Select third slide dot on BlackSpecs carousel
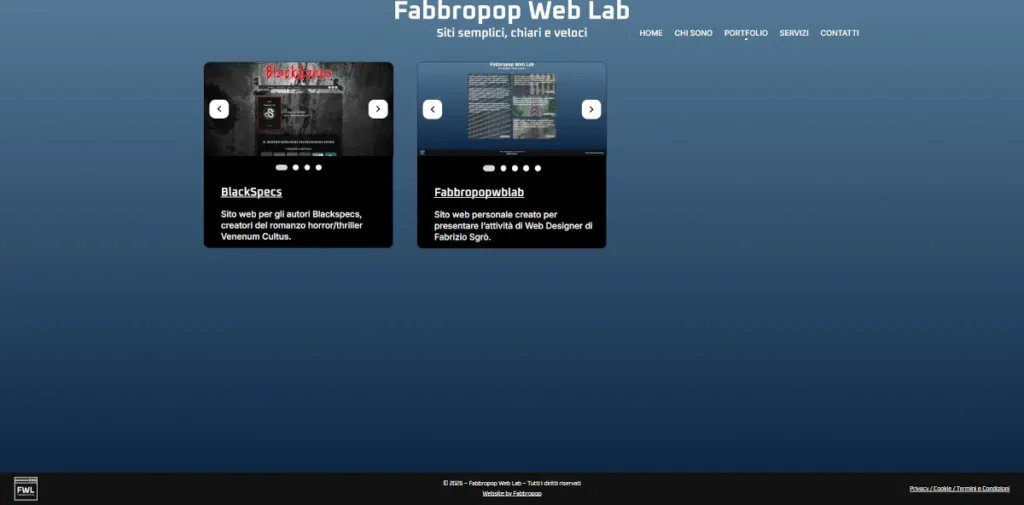The width and height of the screenshot is (1024, 505). (x=307, y=167)
